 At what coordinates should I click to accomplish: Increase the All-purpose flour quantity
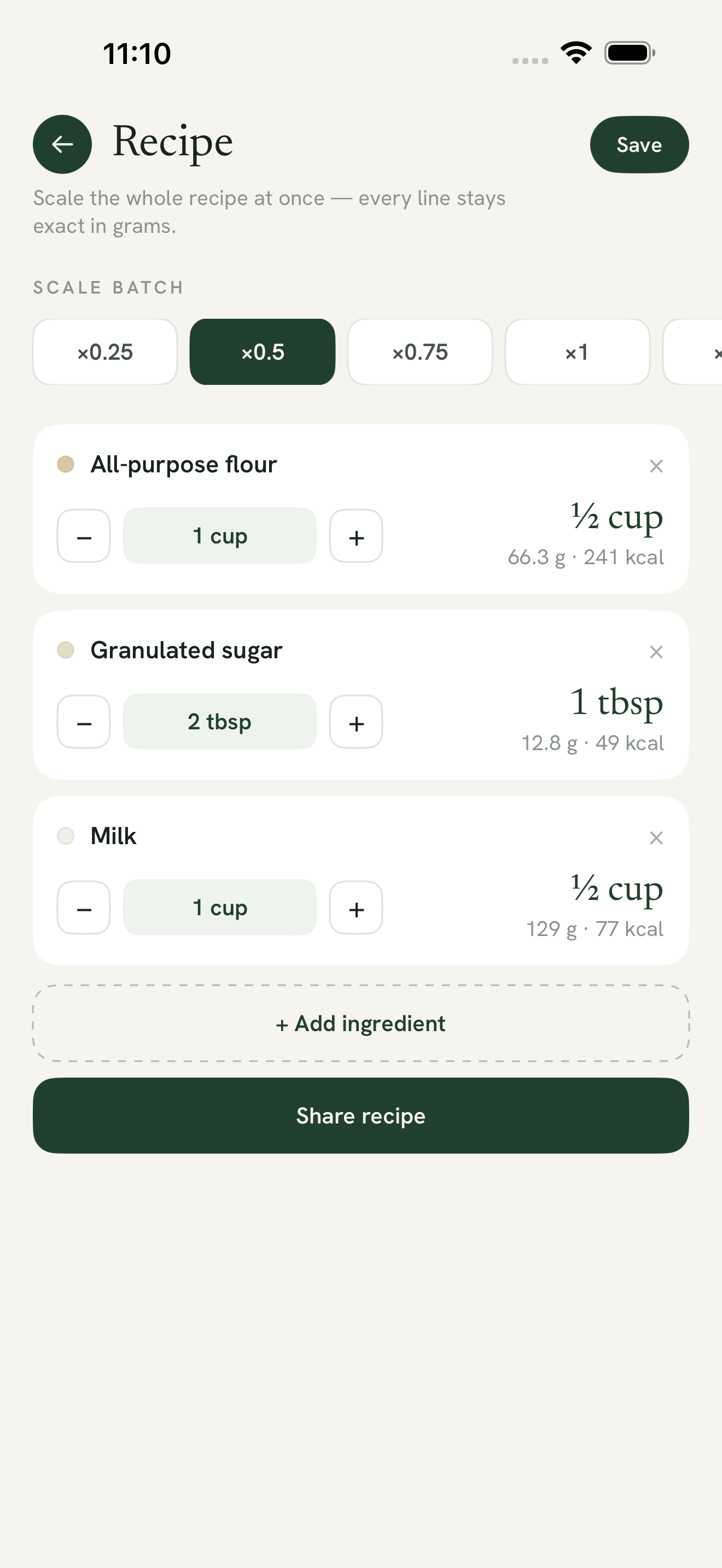(x=356, y=536)
